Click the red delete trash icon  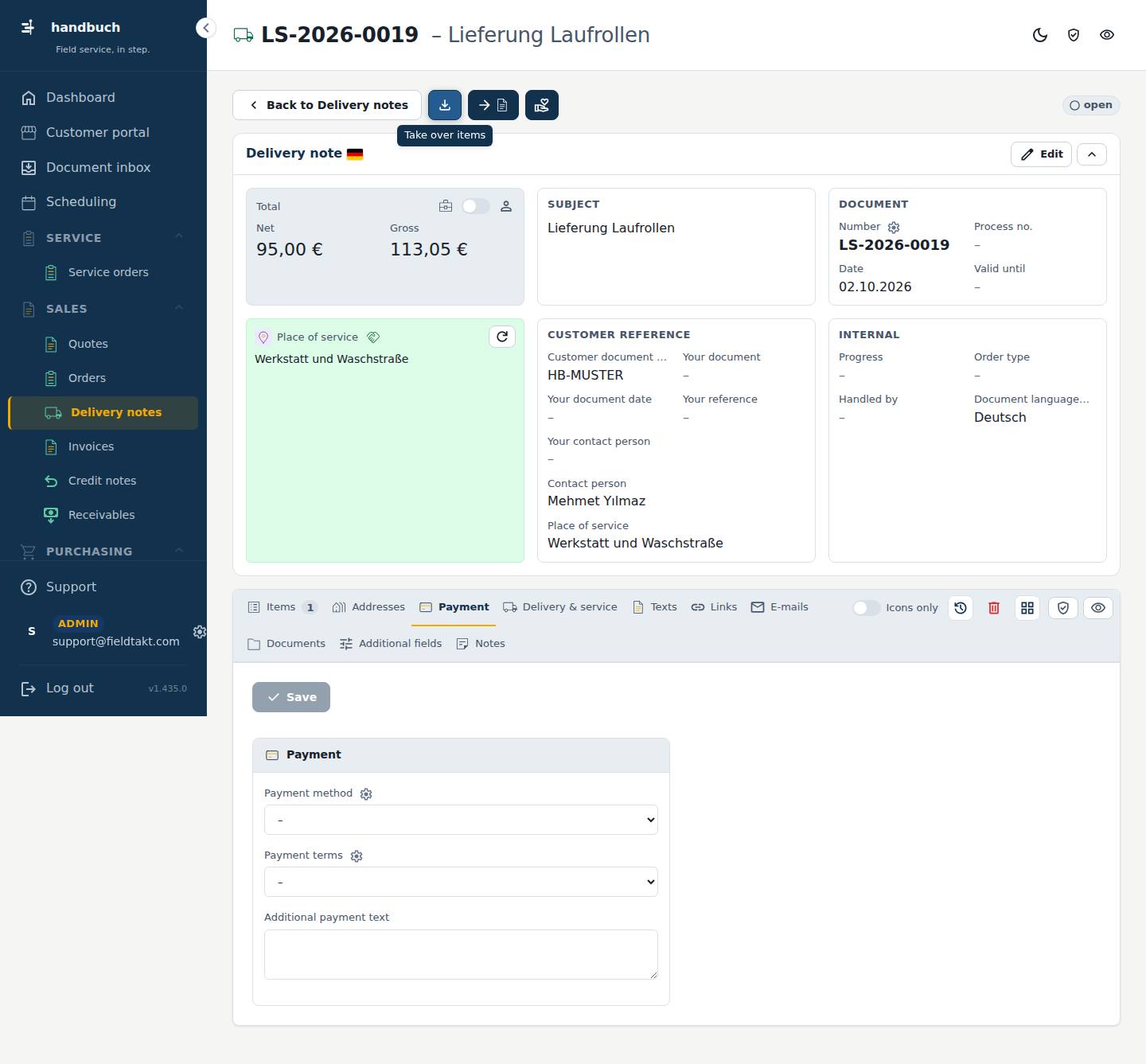[994, 608]
